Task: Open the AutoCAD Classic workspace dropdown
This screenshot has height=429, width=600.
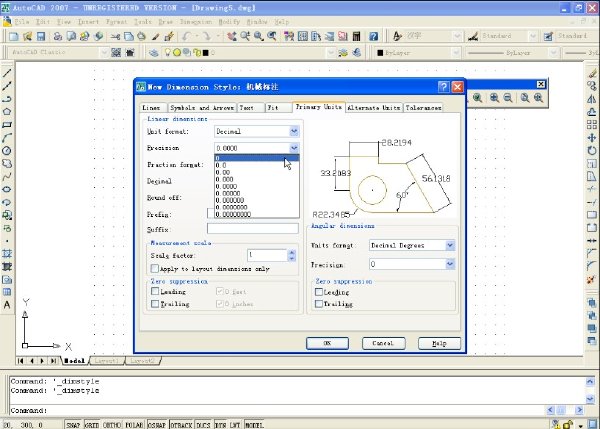Action: (x=104, y=52)
